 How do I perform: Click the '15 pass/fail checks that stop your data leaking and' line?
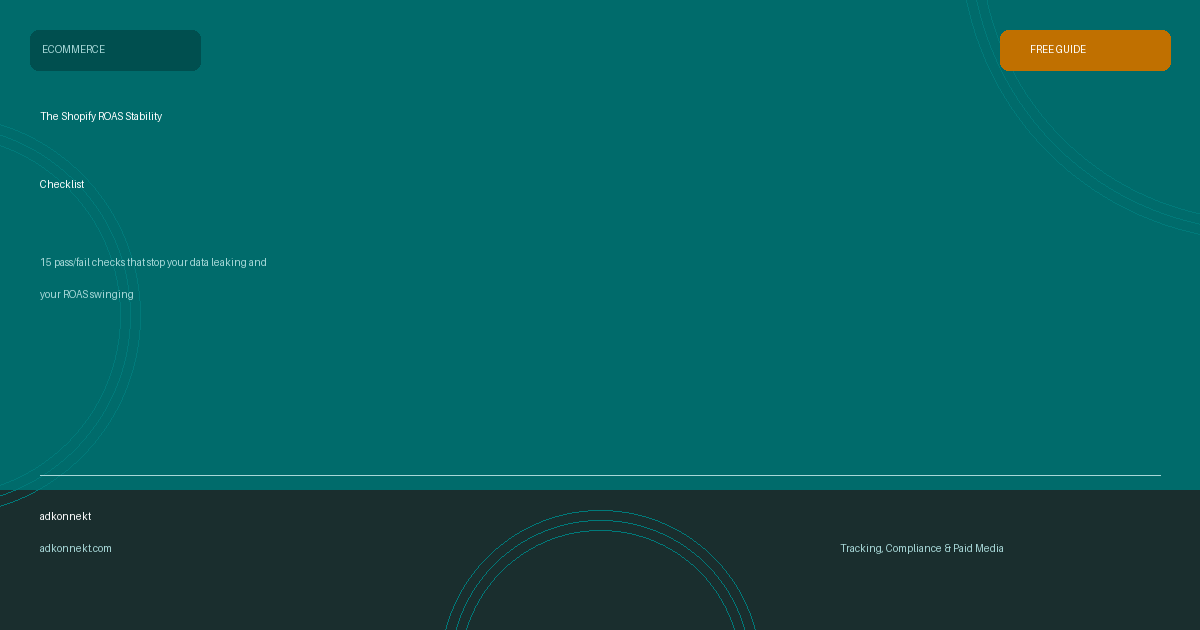[153, 263]
